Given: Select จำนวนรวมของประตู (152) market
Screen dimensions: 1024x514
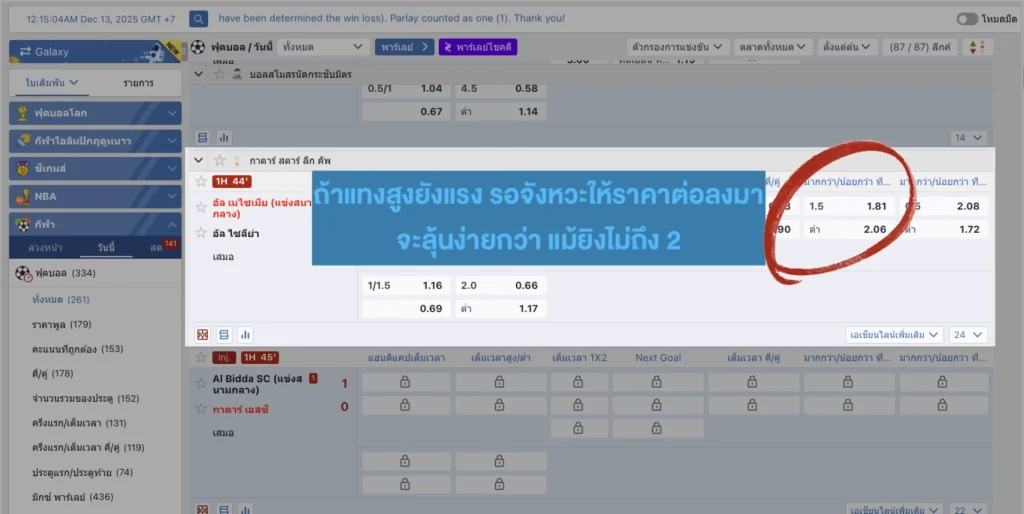Looking at the screenshot, I should coord(85,398).
